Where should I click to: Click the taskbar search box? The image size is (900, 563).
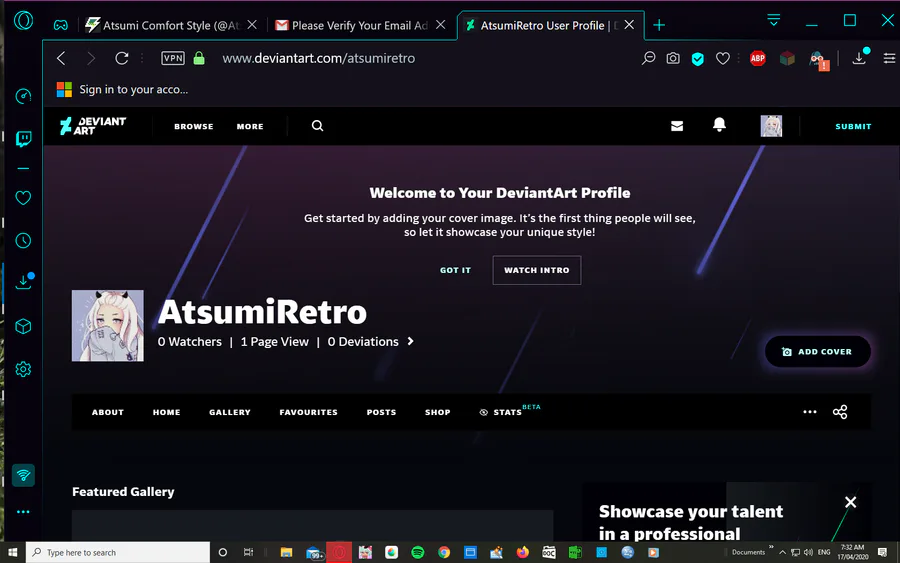(x=118, y=552)
